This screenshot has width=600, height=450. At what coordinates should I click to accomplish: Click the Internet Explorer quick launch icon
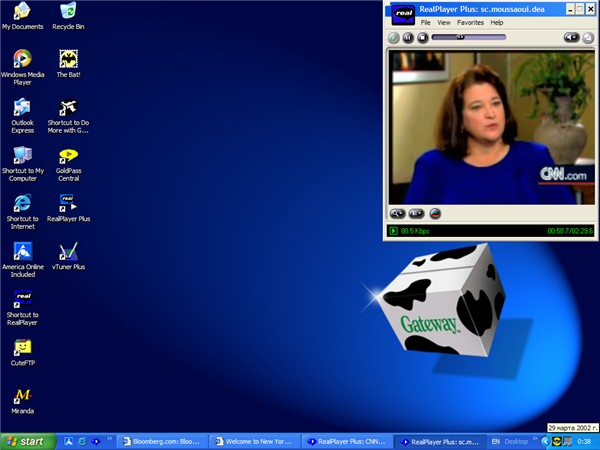click(x=82, y=442)
